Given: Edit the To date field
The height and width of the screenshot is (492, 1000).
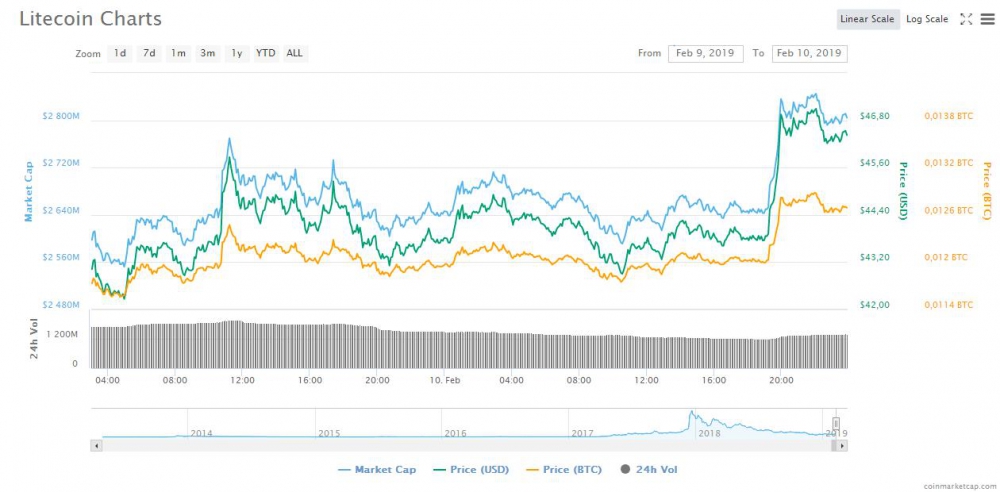Looking at the screenshot, I should [809, 54].
